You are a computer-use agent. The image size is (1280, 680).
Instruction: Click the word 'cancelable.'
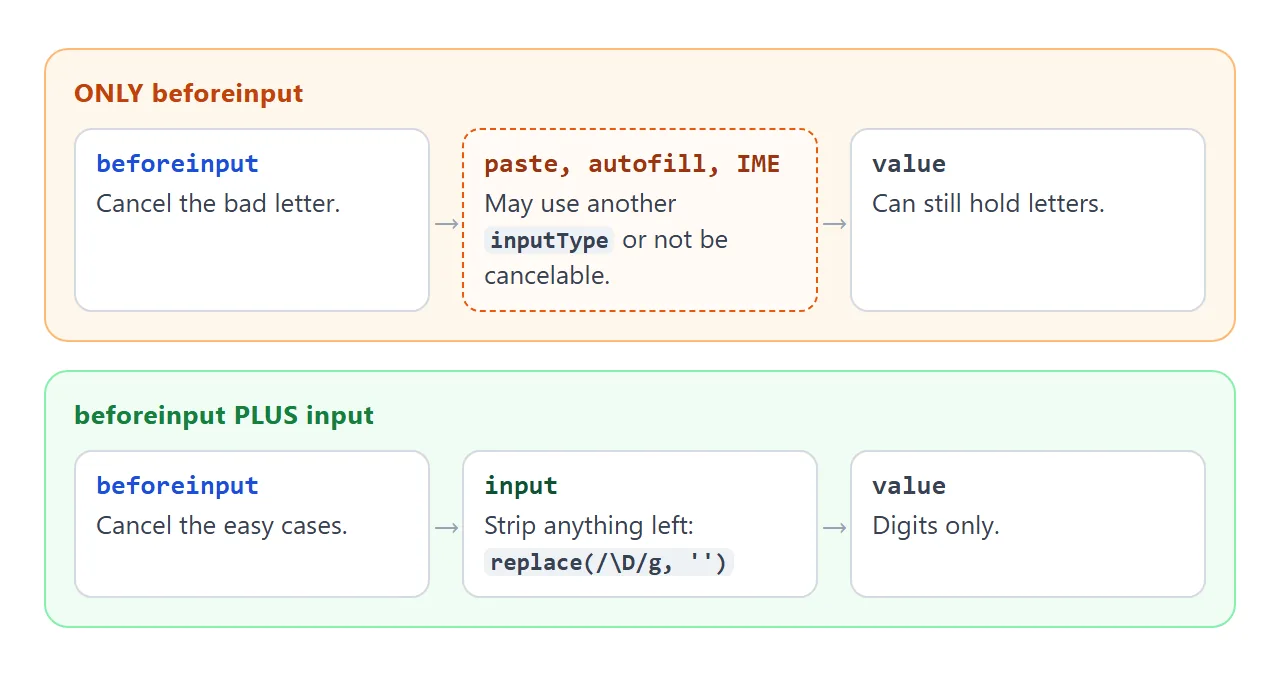tap(547, 276)
